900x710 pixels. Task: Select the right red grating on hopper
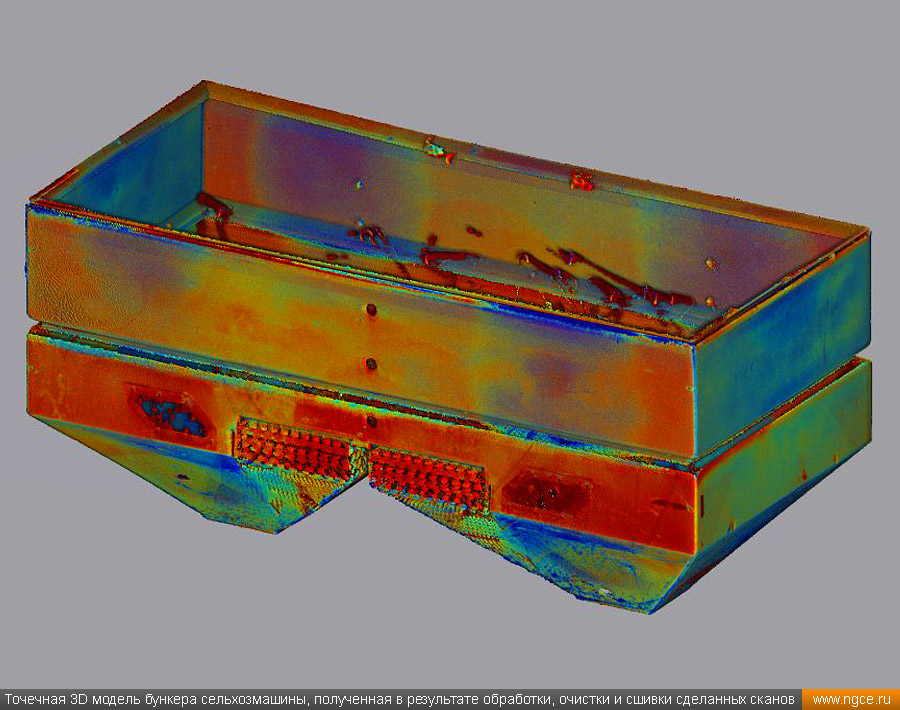tap(430, 478)
